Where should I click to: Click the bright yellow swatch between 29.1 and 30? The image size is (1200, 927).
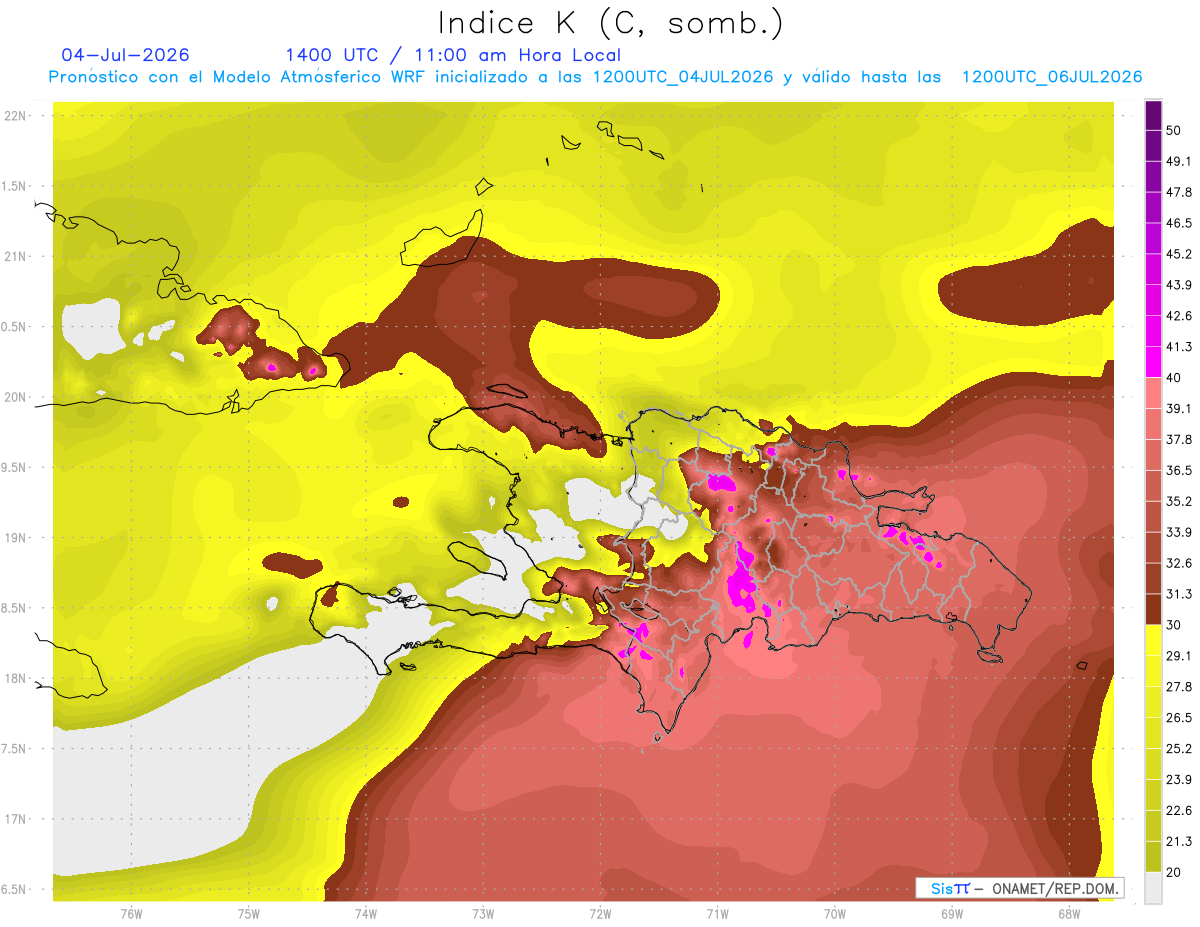click(x=1153, y=640)
